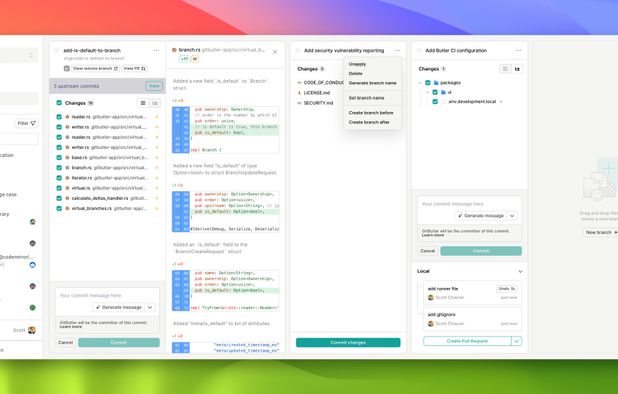Select Generate branch name menu entry

(372, 83)
